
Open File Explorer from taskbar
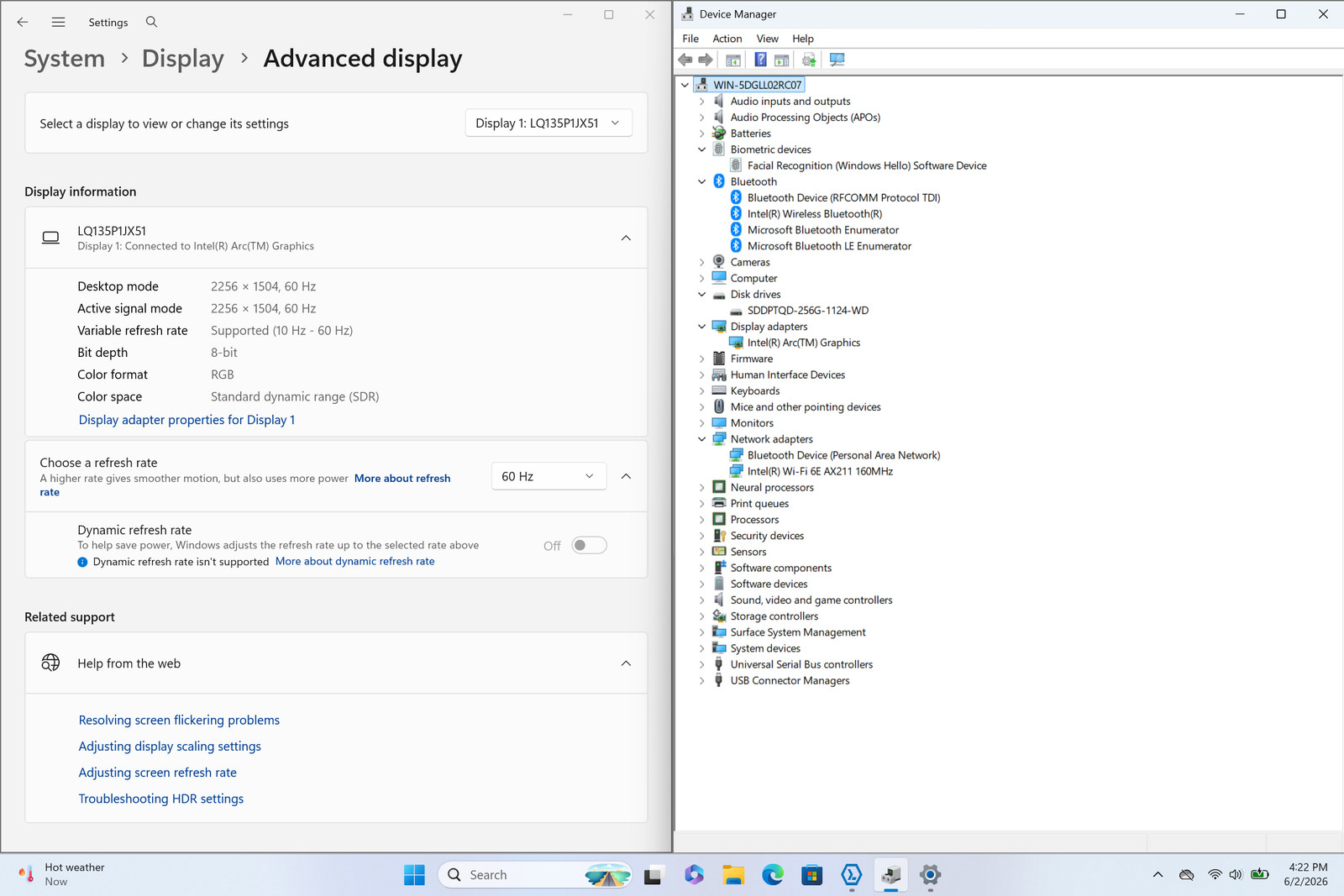pyautogui.click(x=733, y=875)
